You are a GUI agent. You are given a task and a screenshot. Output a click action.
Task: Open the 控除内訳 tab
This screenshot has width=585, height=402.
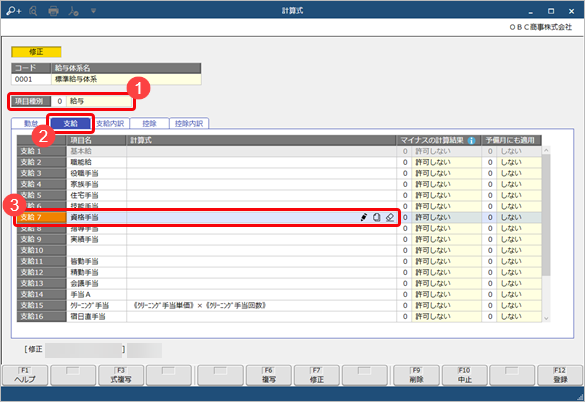click(189, 124)
